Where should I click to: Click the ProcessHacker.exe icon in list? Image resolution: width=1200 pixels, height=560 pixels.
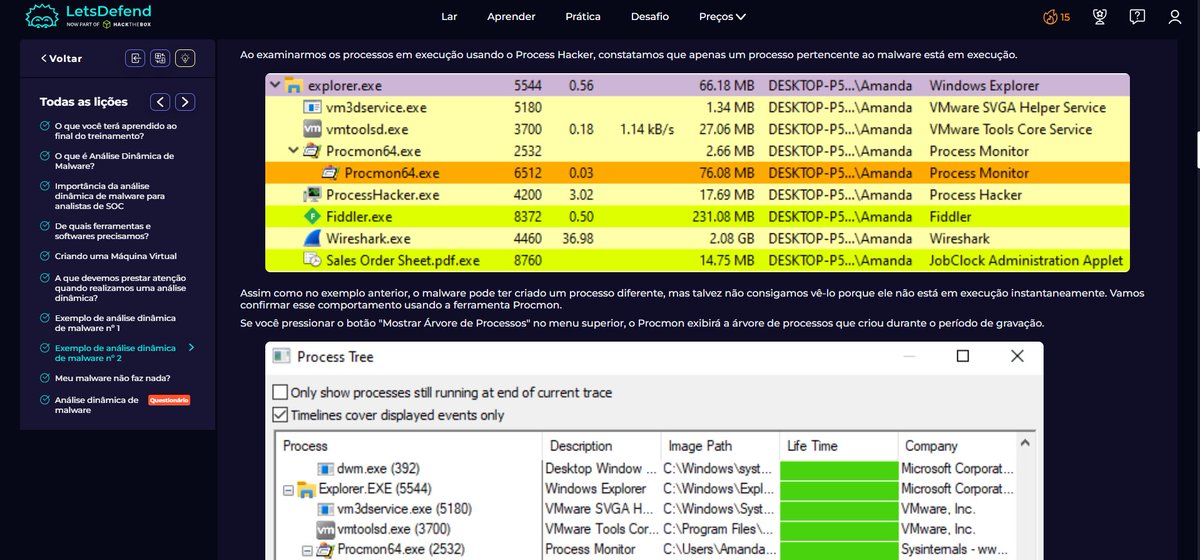(312, 195)
